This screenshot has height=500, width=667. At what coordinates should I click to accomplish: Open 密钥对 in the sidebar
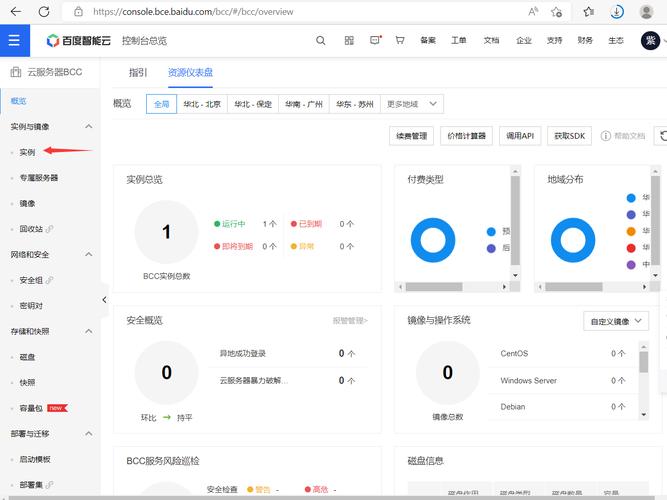[31, 306]
